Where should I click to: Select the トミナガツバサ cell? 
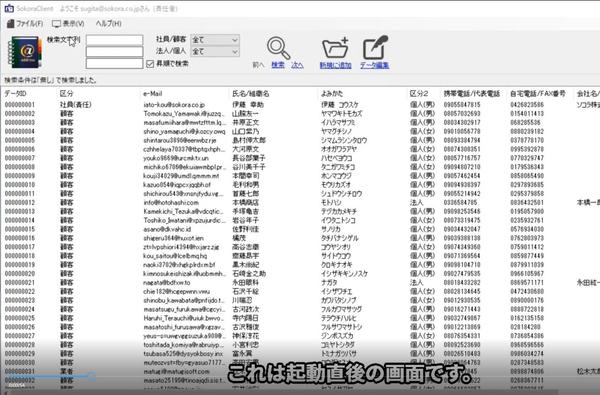click(338, 354)
